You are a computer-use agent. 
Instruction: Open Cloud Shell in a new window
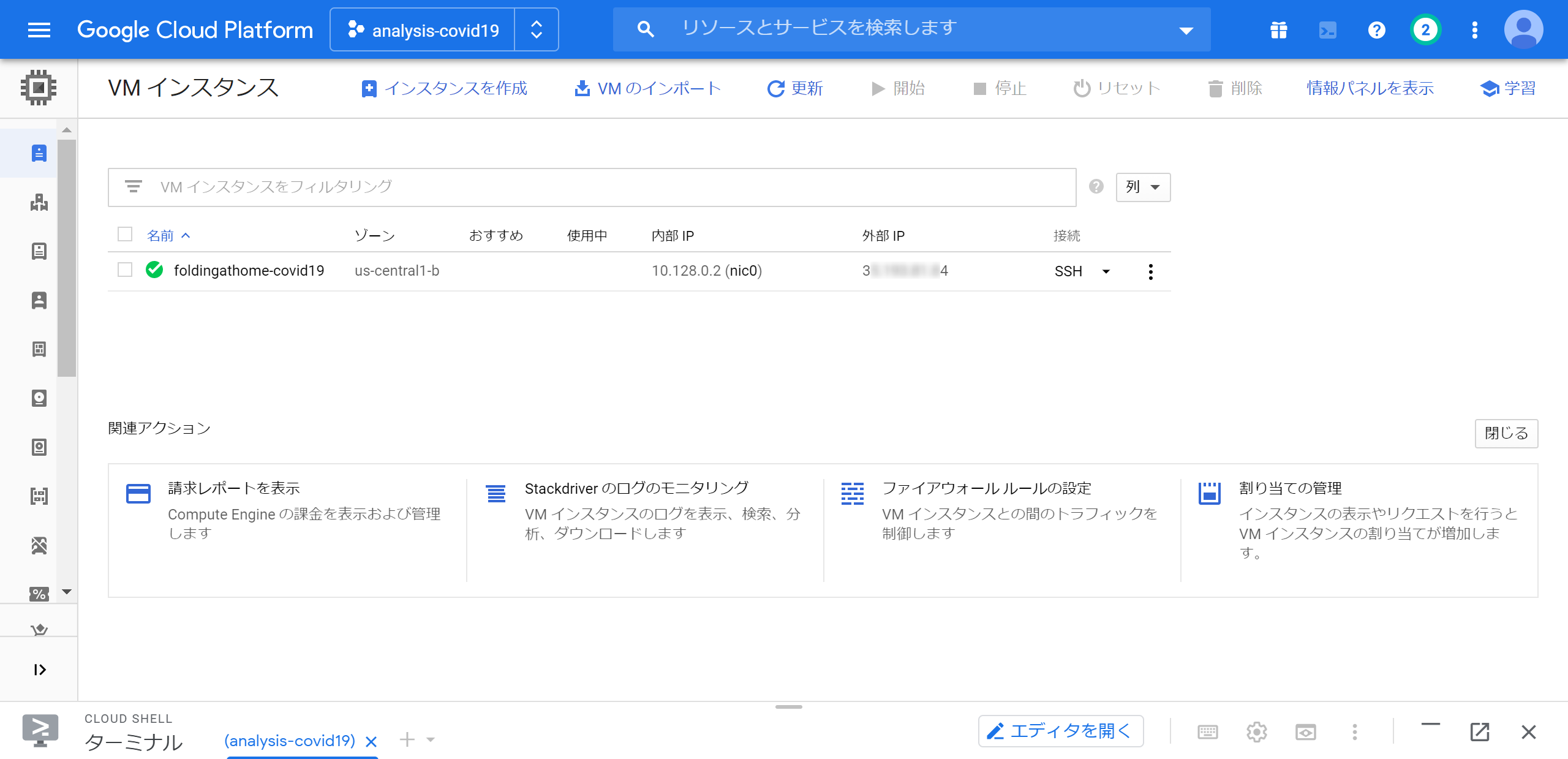(x=1480, y=731)
